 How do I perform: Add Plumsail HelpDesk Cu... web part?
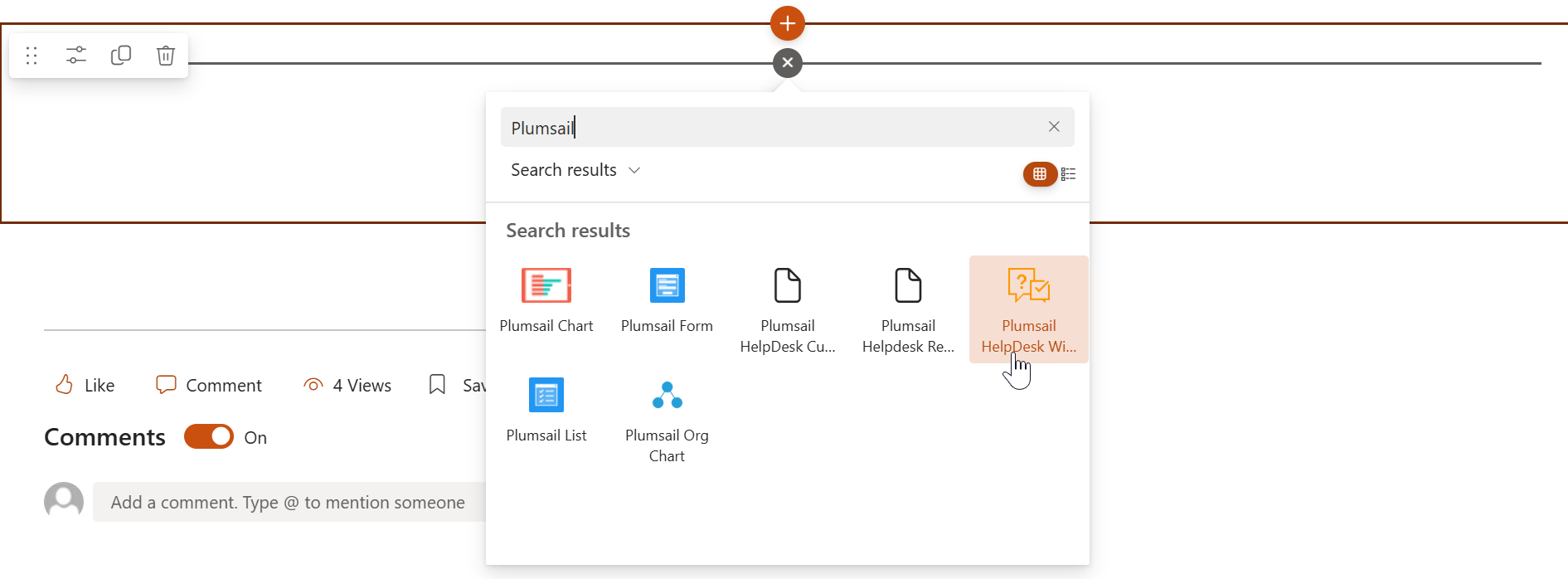click(788, 310)
